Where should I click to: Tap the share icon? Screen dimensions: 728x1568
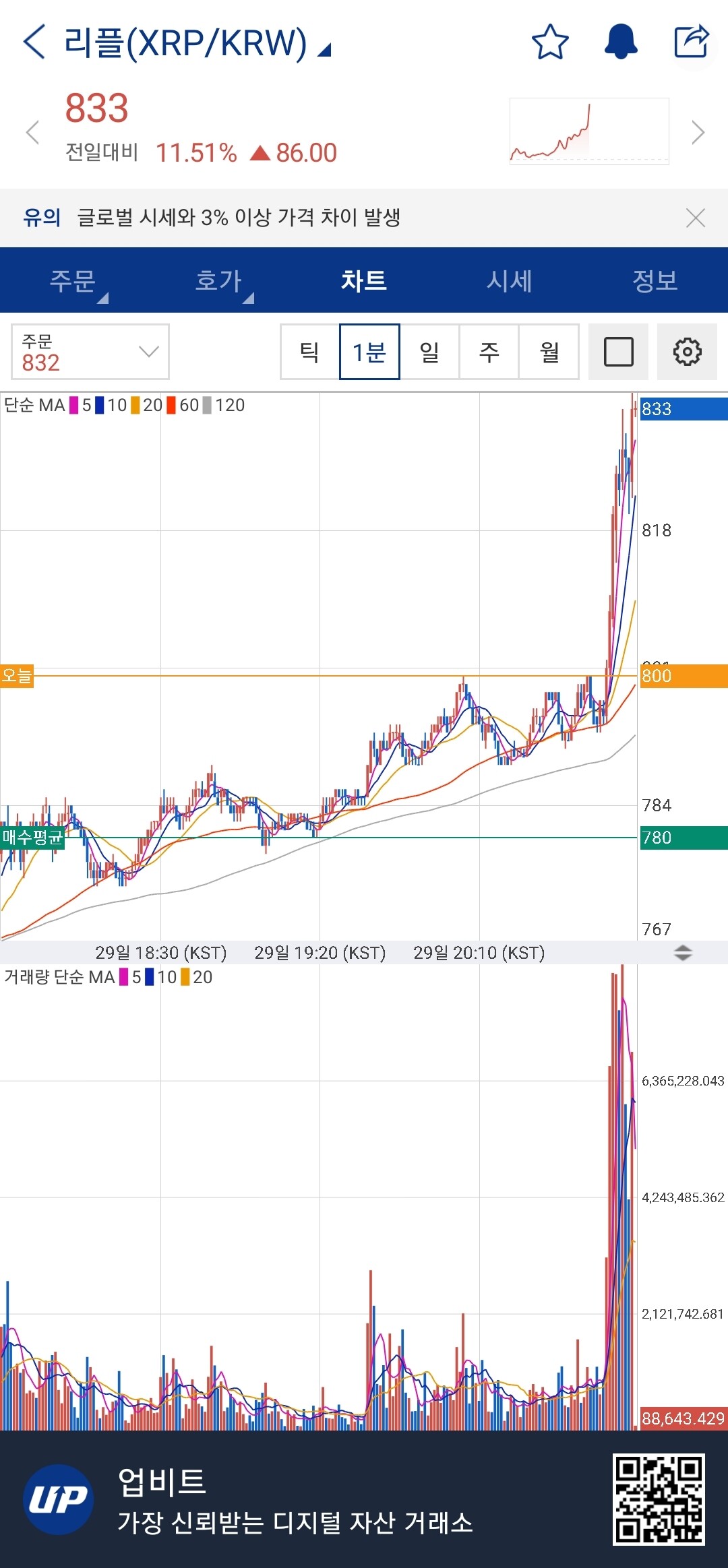click(692, 42)
